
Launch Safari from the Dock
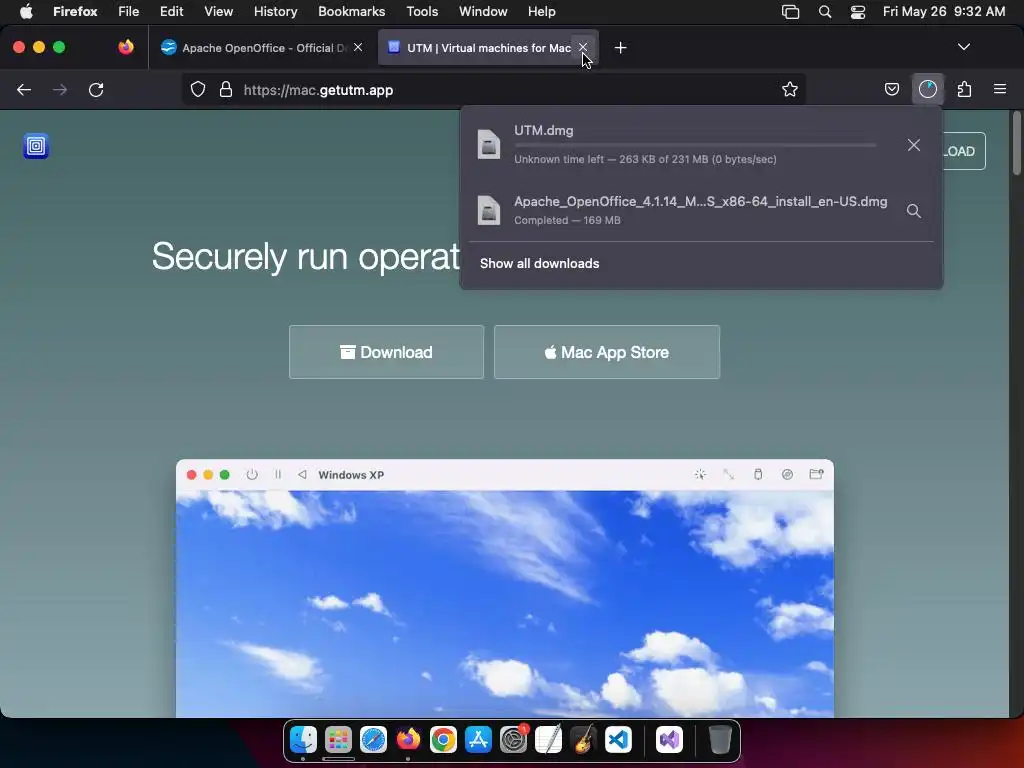tap(374, 740)
